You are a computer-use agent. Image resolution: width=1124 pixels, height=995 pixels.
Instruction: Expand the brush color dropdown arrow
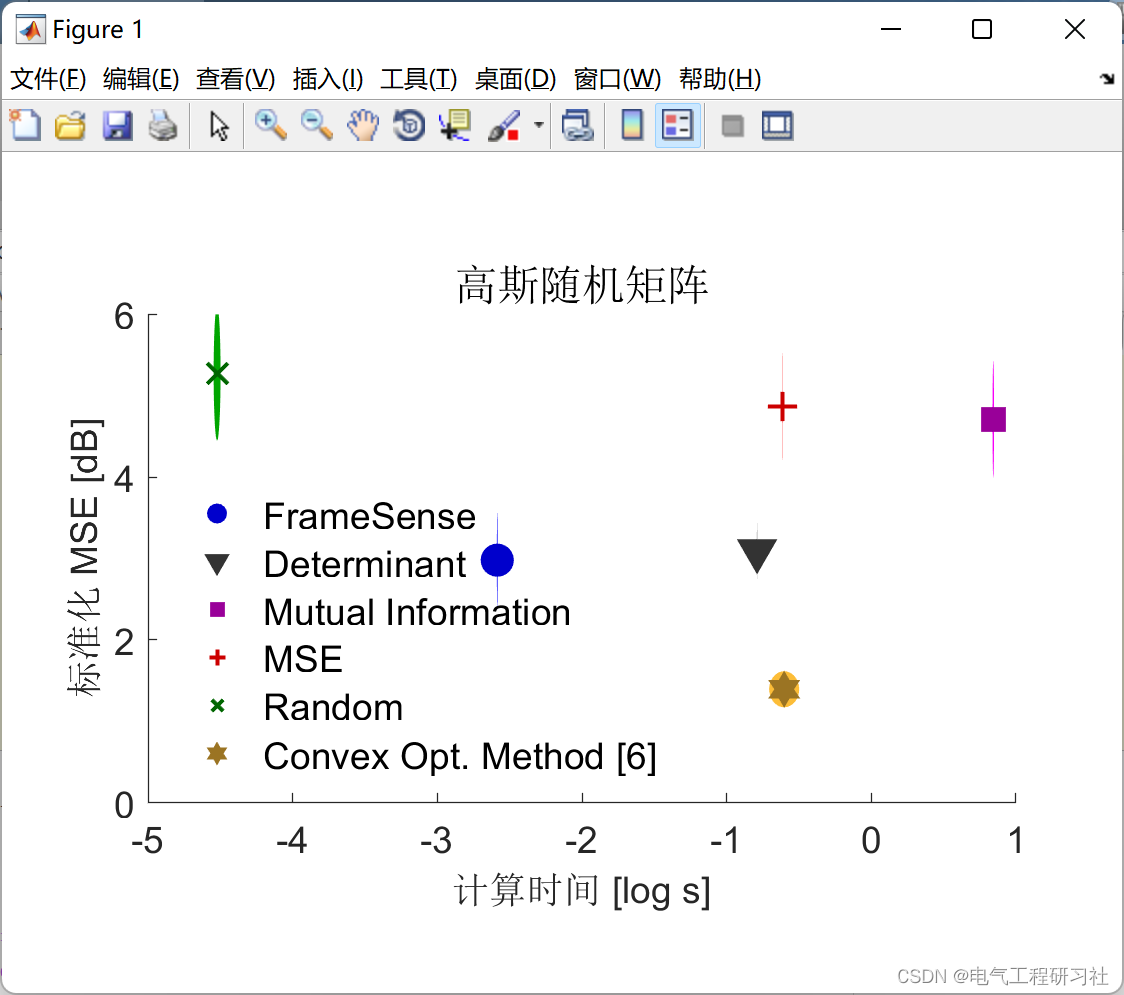pos(538,125)
